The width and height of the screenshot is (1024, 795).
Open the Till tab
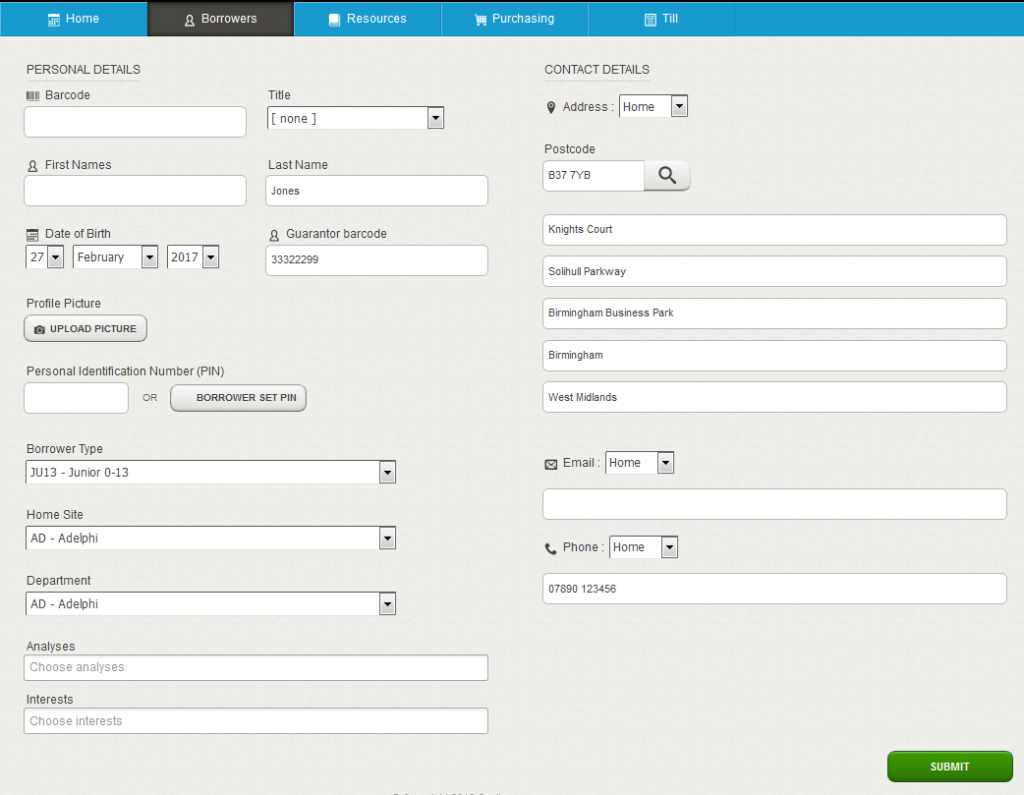coord(661,19)
